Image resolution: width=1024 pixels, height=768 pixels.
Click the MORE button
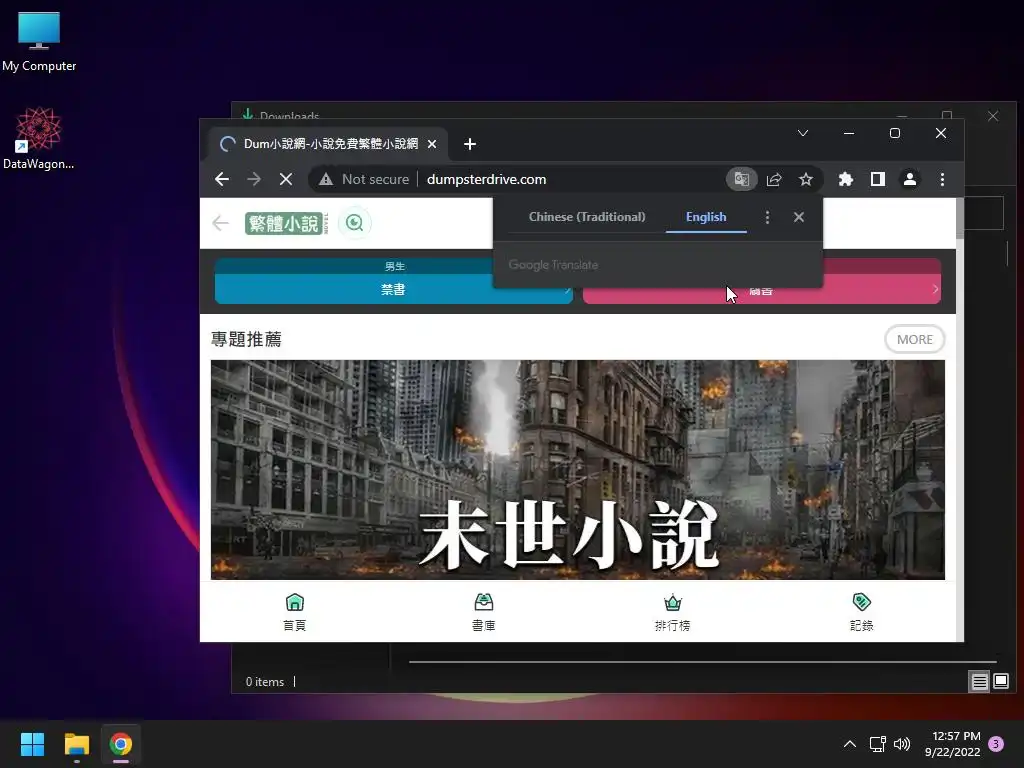914,340
